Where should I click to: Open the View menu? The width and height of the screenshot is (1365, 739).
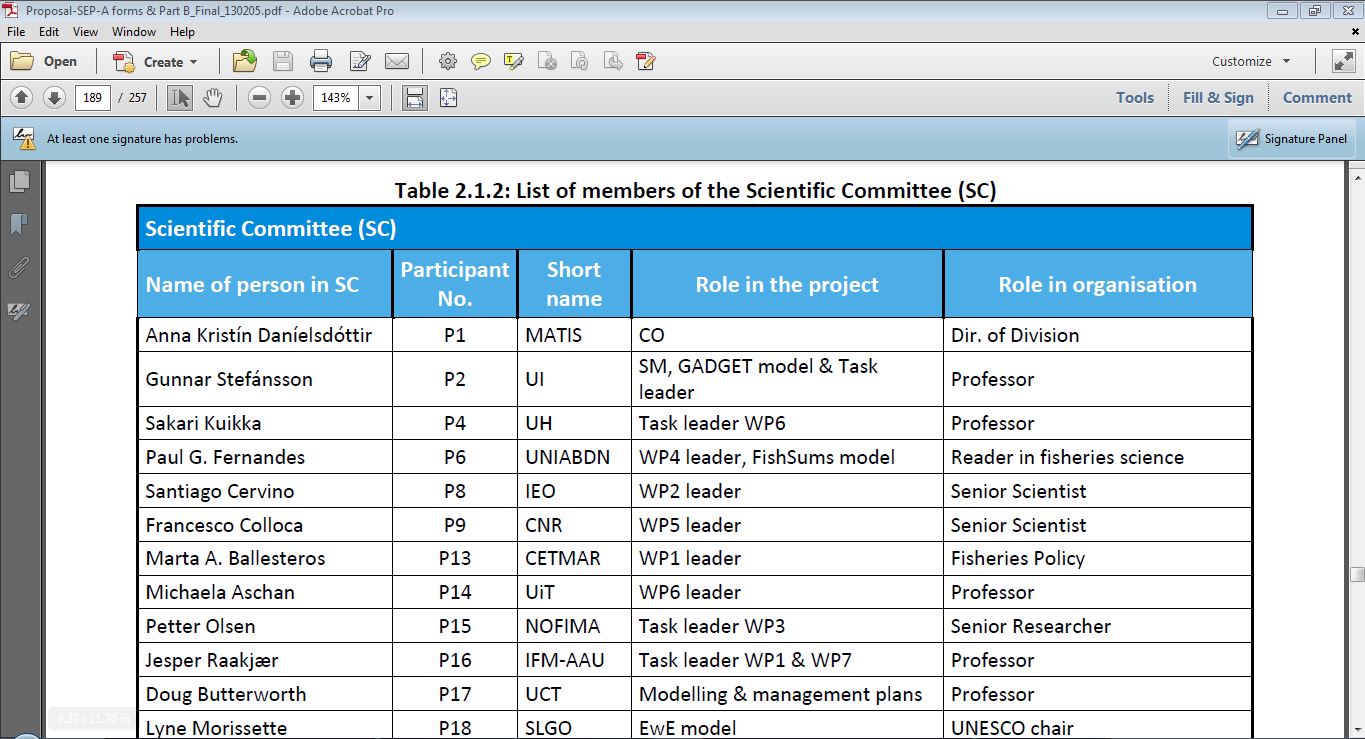pyautogui.click(x=85, y=32)
